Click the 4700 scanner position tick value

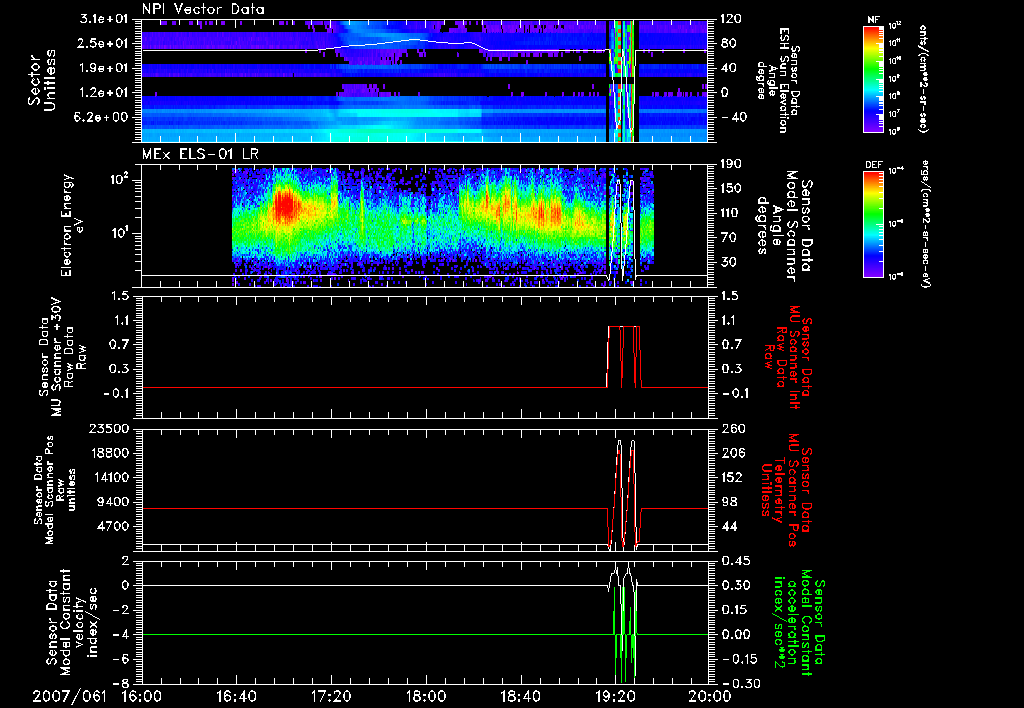click(114, 526)
